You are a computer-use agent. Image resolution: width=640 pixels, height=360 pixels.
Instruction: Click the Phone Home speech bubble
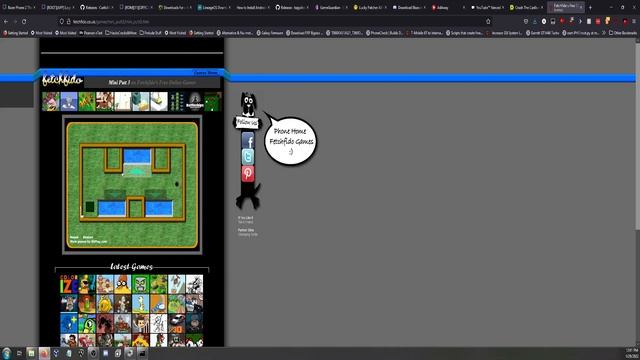290,141
